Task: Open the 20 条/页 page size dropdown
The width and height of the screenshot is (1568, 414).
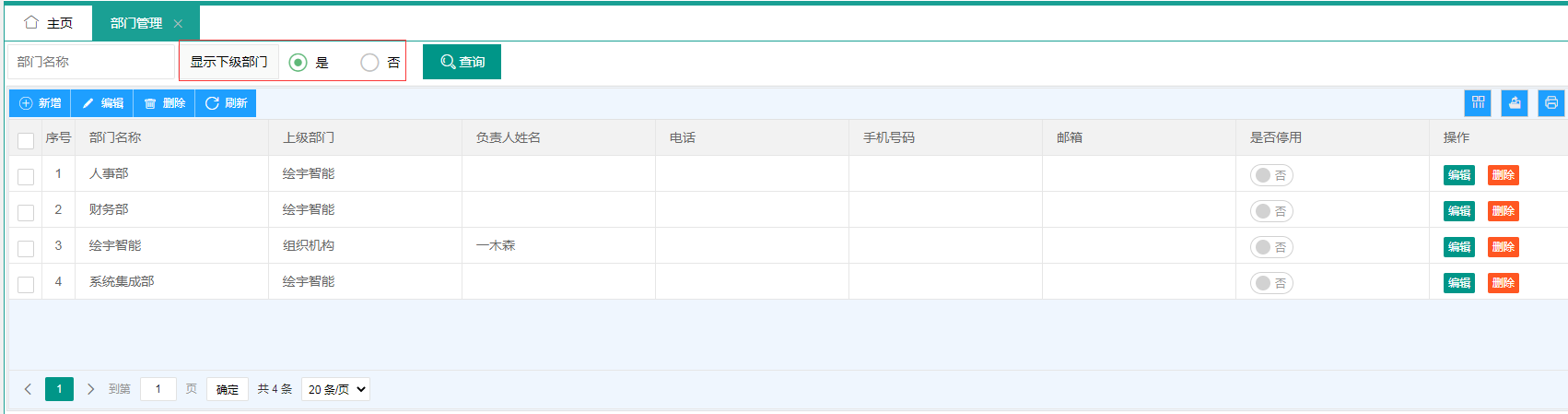Action: pos(335,389)
